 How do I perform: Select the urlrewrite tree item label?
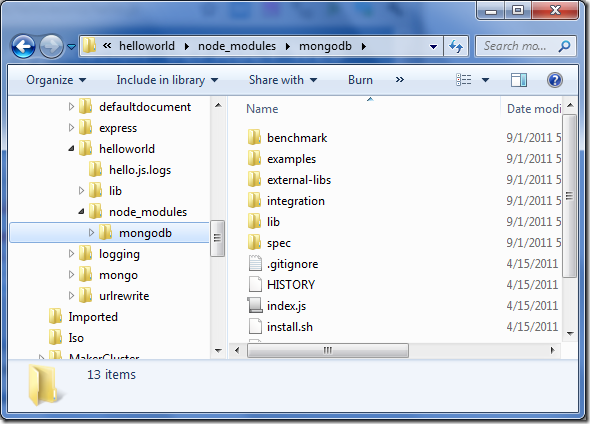(x=124, y=296)
